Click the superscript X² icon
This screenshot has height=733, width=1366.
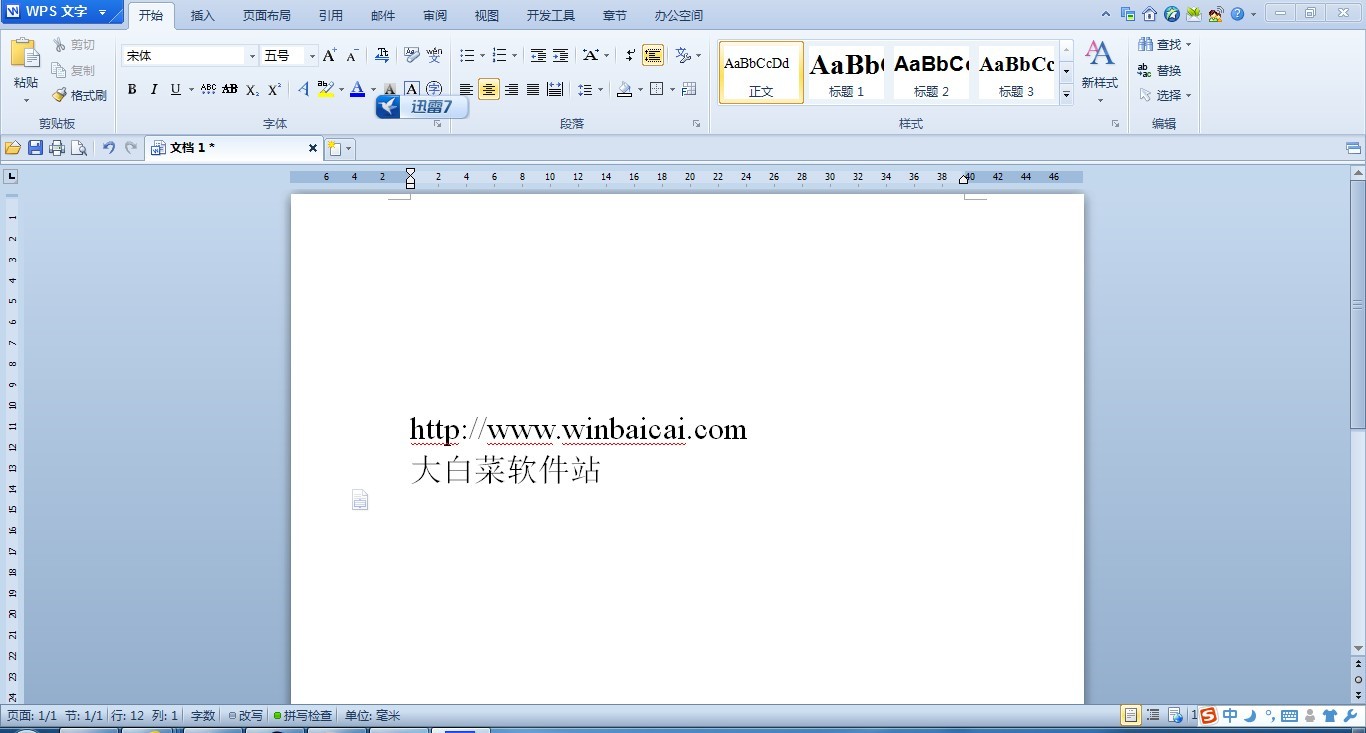coord(275,90)
